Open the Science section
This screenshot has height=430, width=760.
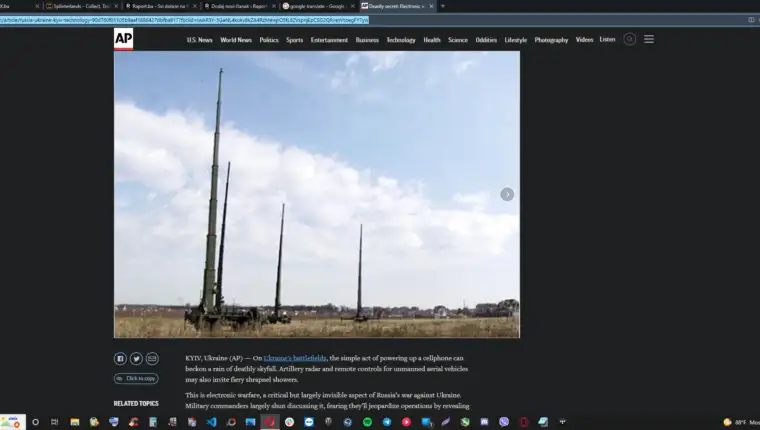pyautogui.click(x=458, y=40)
